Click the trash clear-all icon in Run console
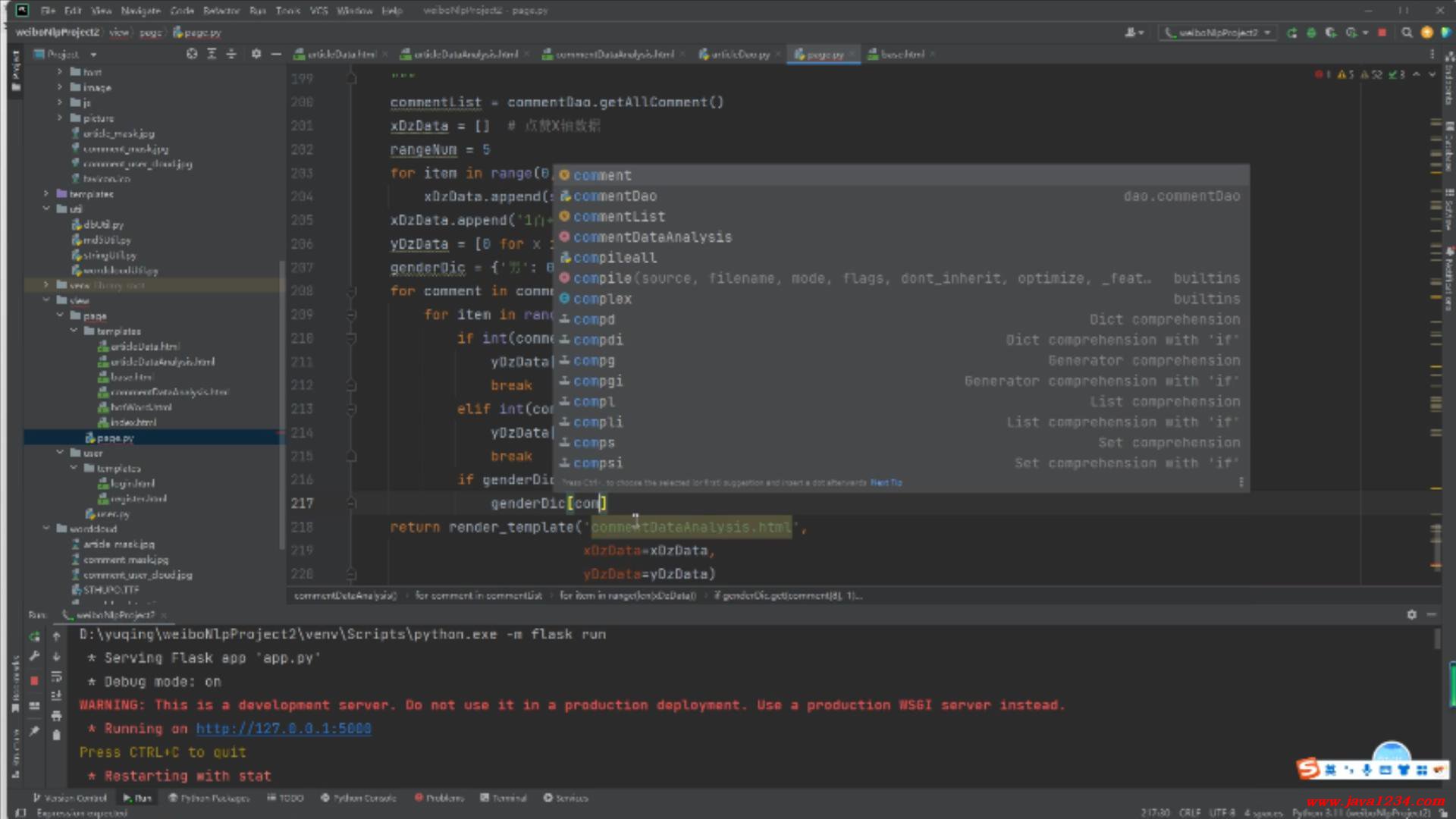Screen dimensions: 1456x819 click(x=56, y=735)
